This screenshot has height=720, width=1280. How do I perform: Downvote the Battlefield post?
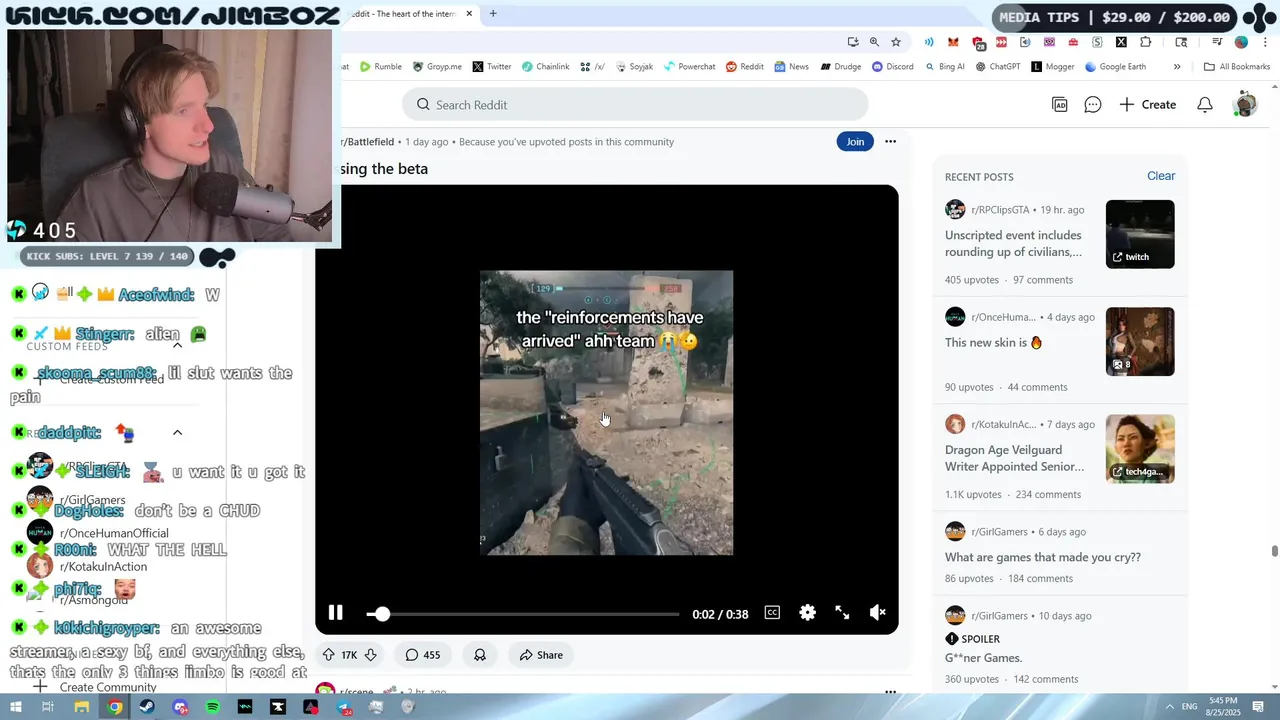pyautogui.click(x=370, y=655)
